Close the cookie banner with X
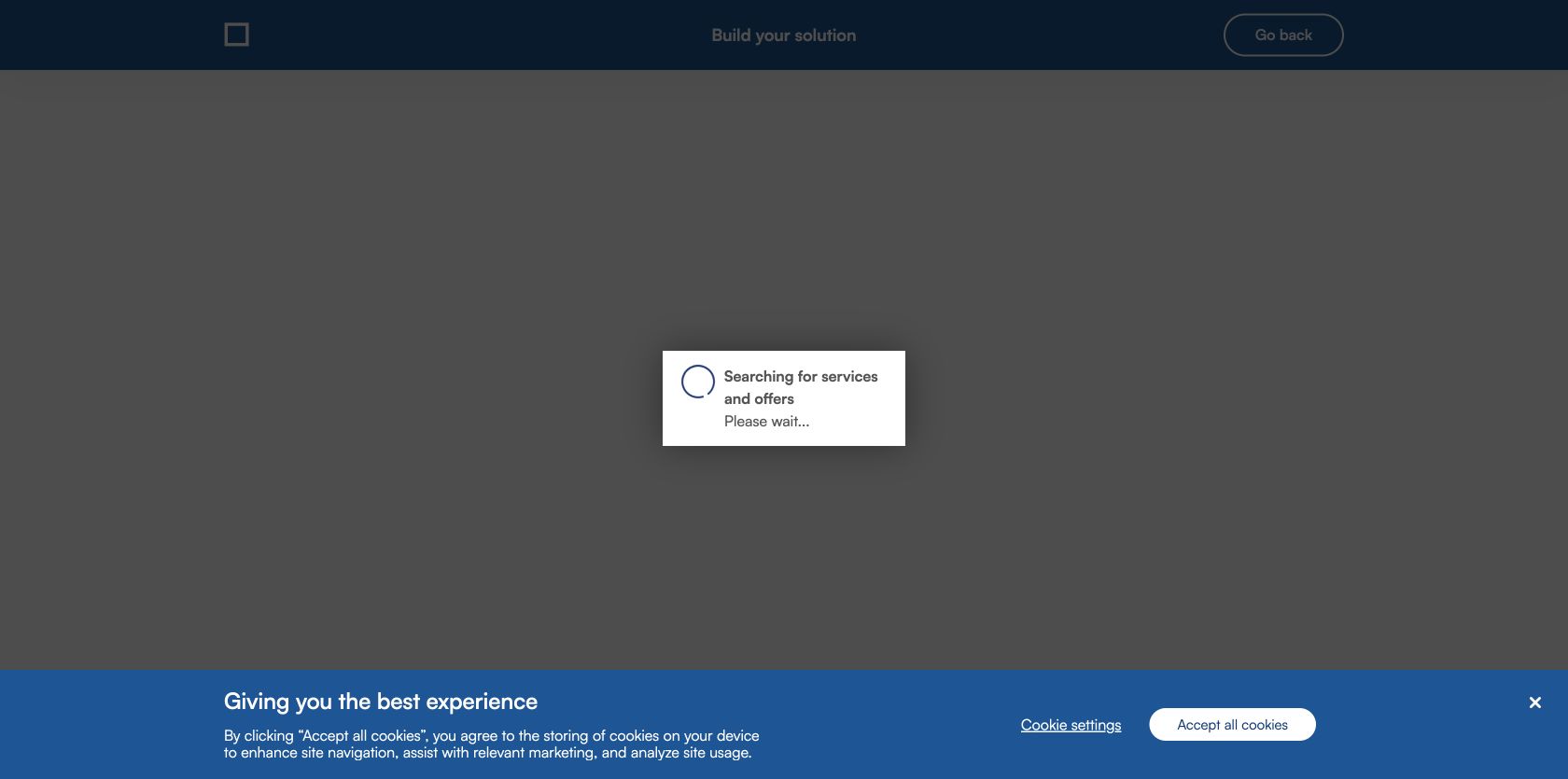 [x=1535, y=702]
